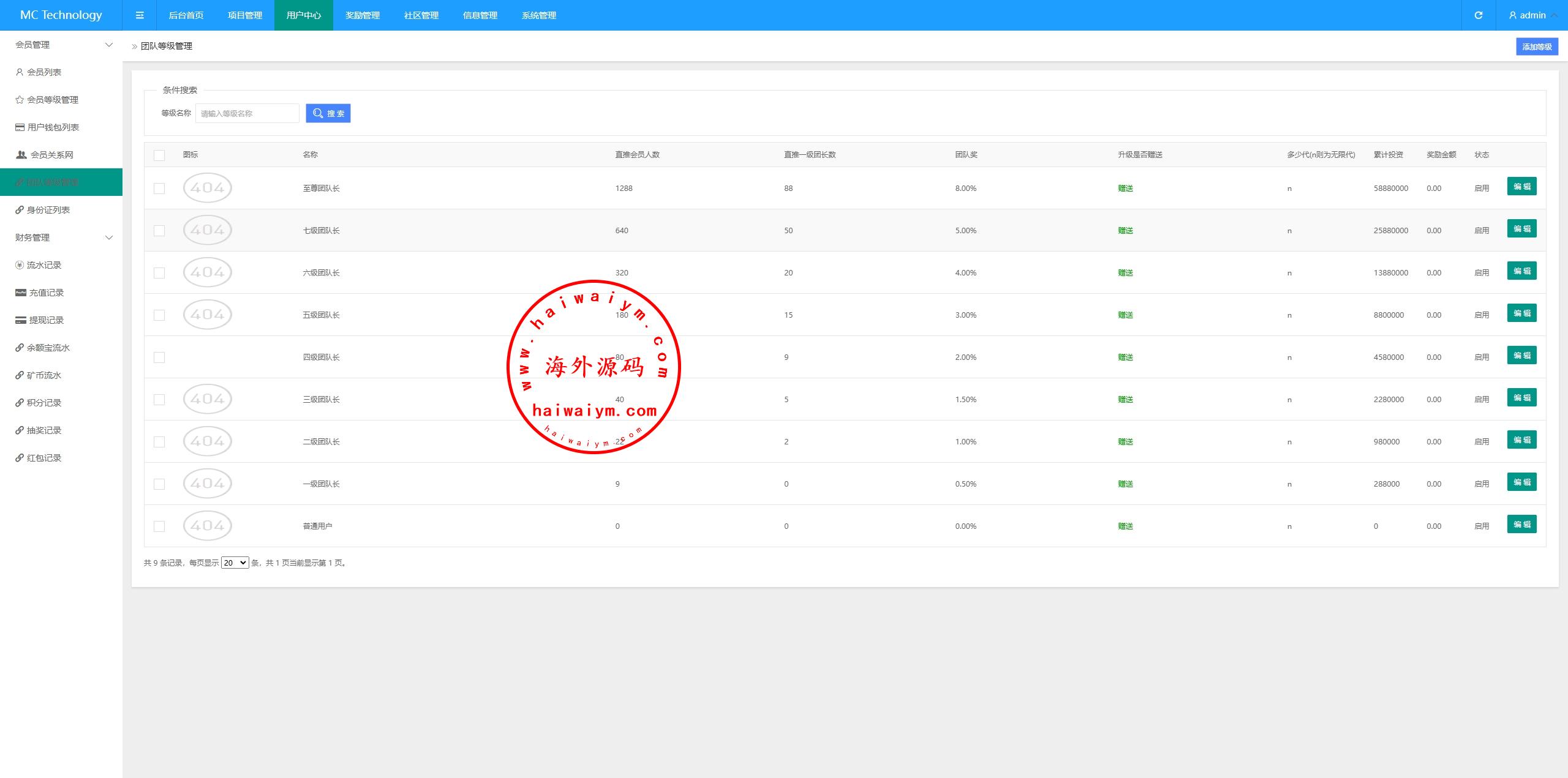
Task: Click the 404 icon of 至尊团队长
Action: tap(208, 188)
